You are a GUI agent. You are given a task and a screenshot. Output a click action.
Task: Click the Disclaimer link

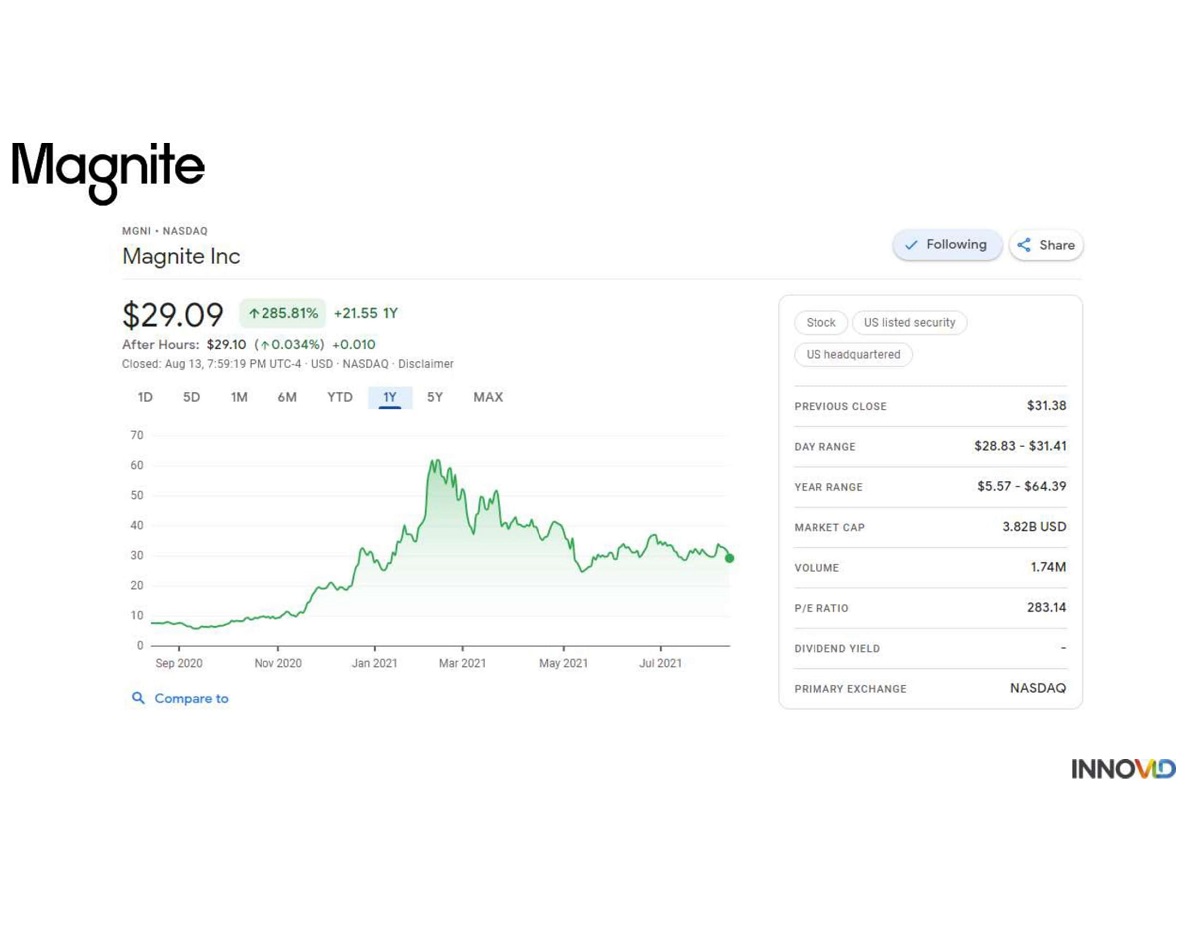tap(426, 364)
